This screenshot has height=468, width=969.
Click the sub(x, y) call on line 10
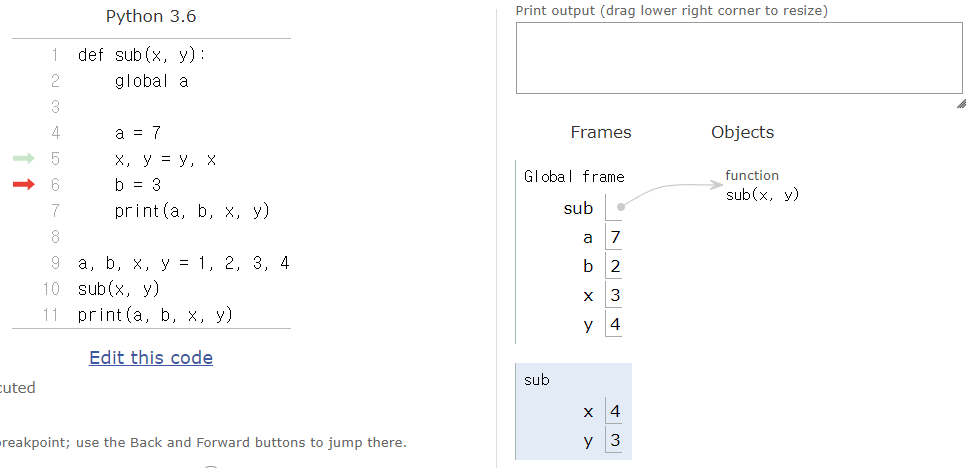pos(118,289)
